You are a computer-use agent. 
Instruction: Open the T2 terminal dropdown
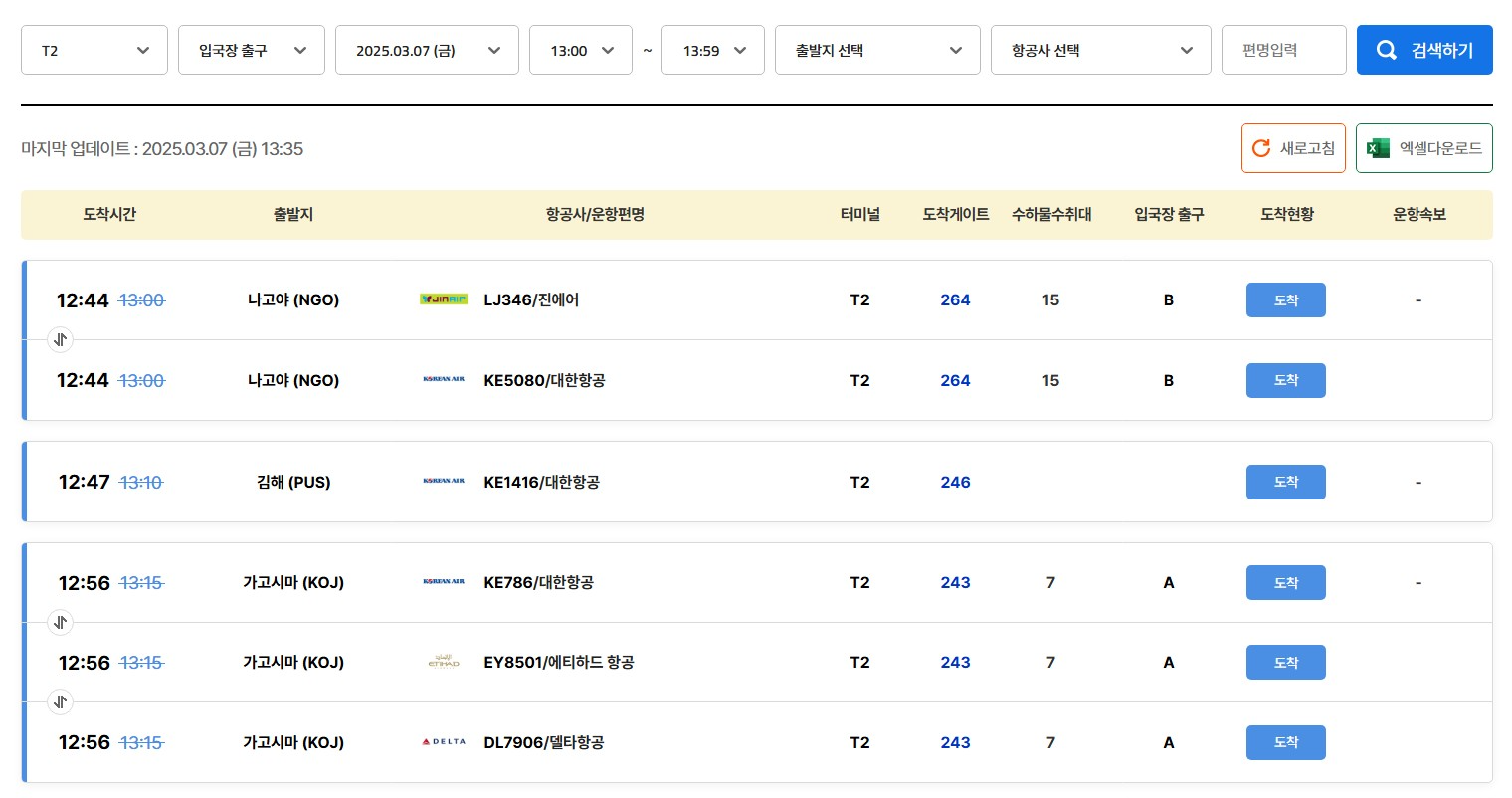[x=94, y=50]
